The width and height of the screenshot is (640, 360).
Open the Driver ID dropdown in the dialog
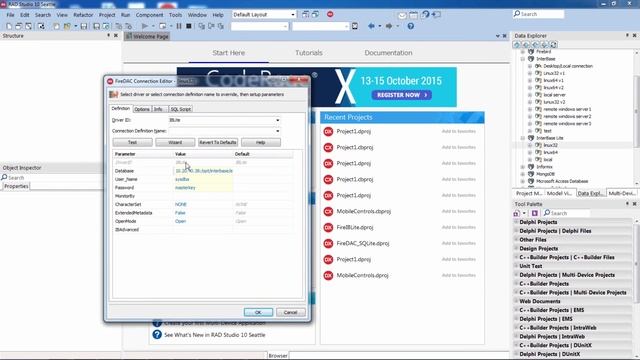tap(278, 120)
